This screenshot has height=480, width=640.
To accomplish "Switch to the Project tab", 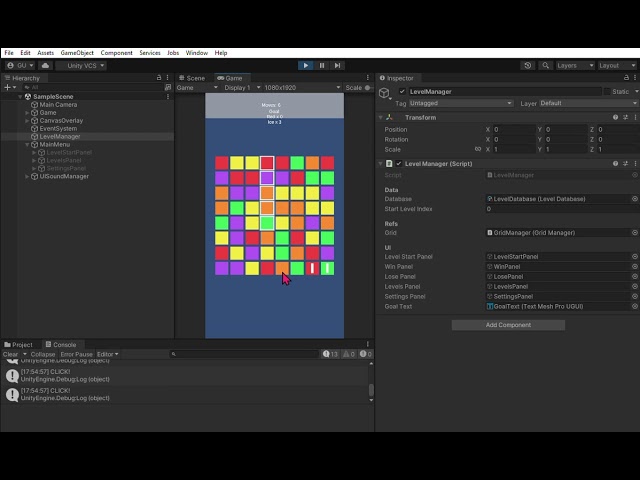I will pyautogui.click(x=18, y=344).
